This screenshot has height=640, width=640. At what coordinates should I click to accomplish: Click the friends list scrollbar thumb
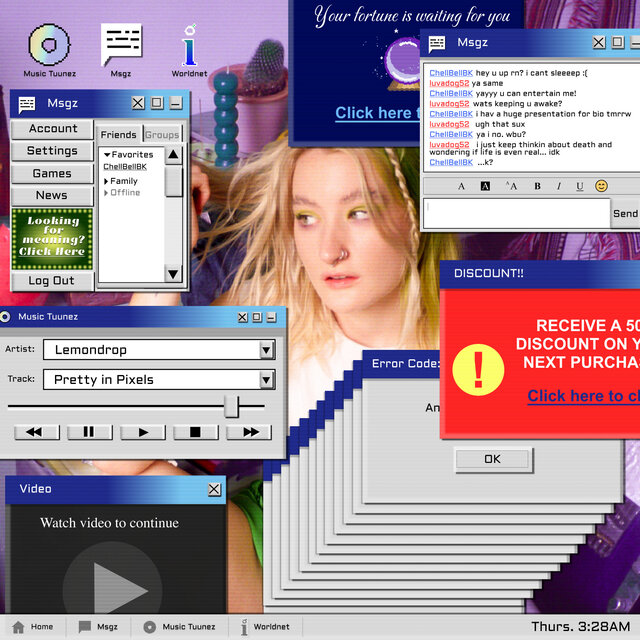[173, 182]
